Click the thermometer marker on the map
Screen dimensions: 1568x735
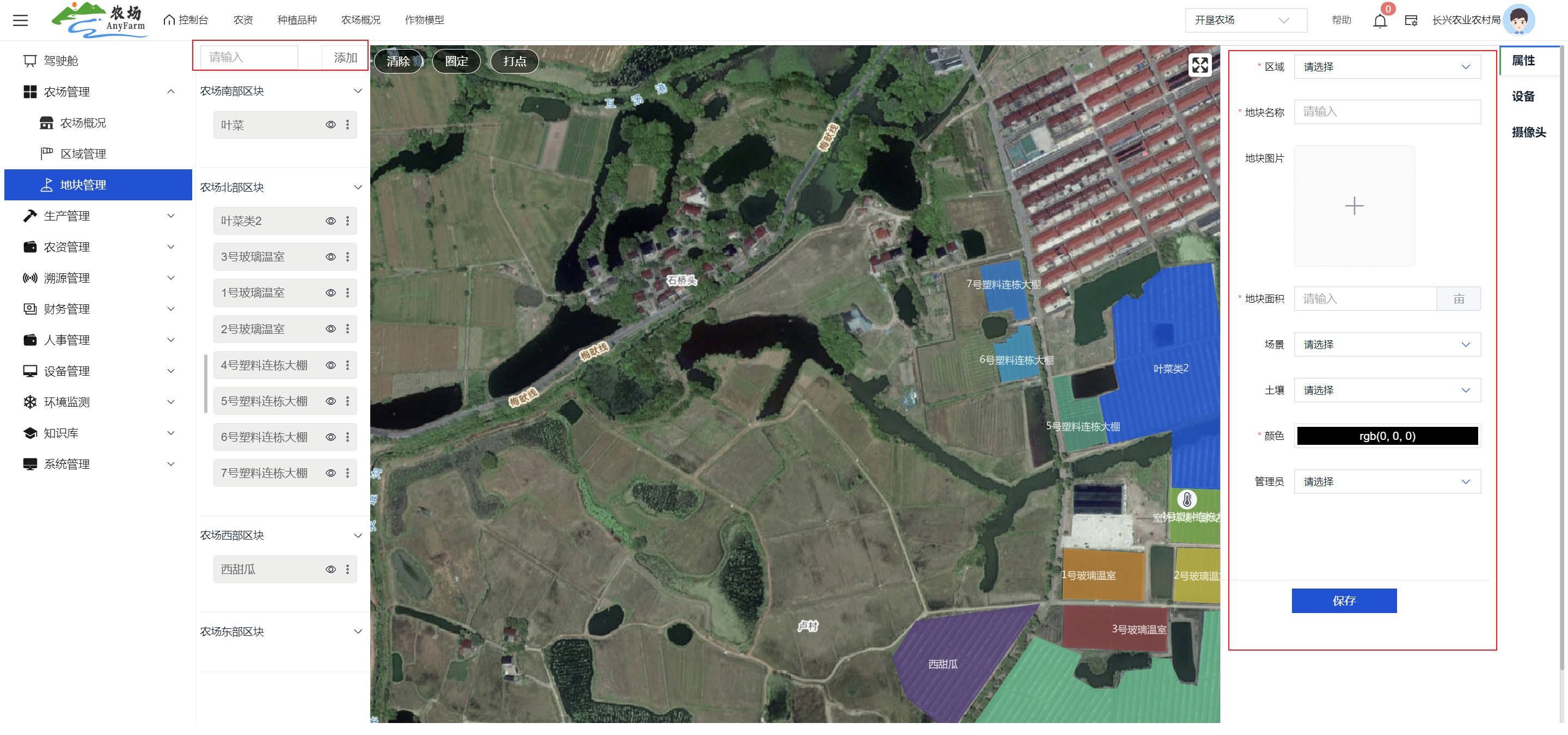(x=1186, y=500)
